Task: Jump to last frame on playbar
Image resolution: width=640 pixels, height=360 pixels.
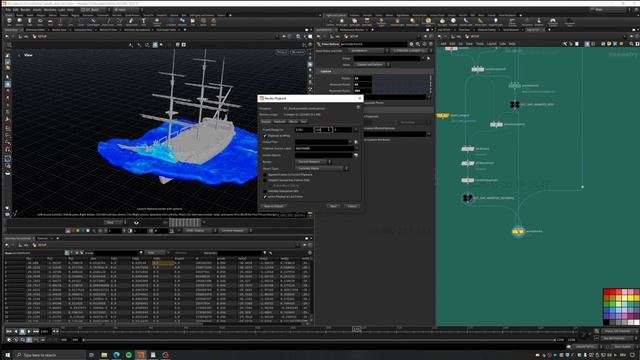Action: click(x=36, y=331)
